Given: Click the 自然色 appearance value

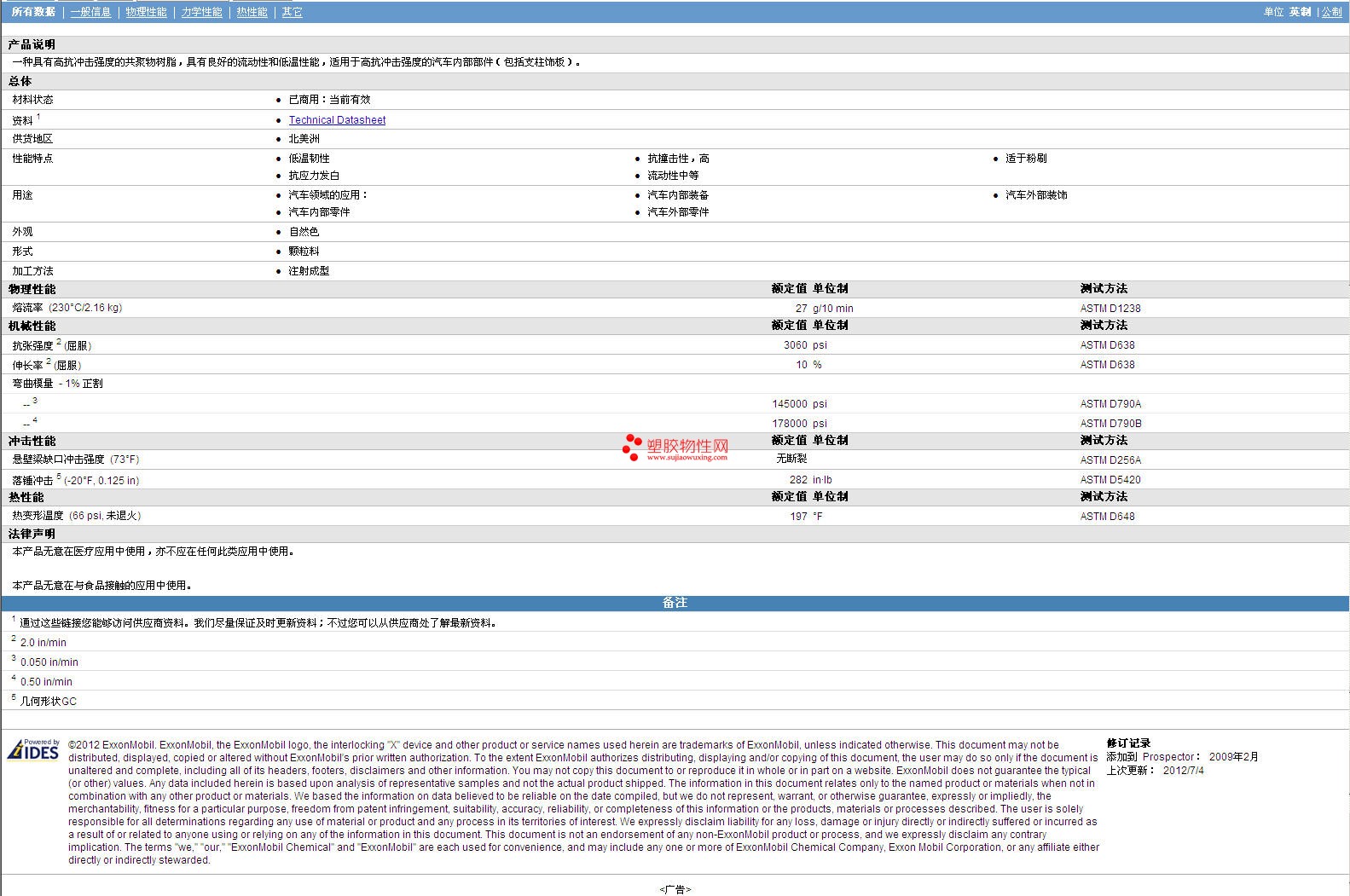Looking at the screenshot, I should [x=304, y=232].
